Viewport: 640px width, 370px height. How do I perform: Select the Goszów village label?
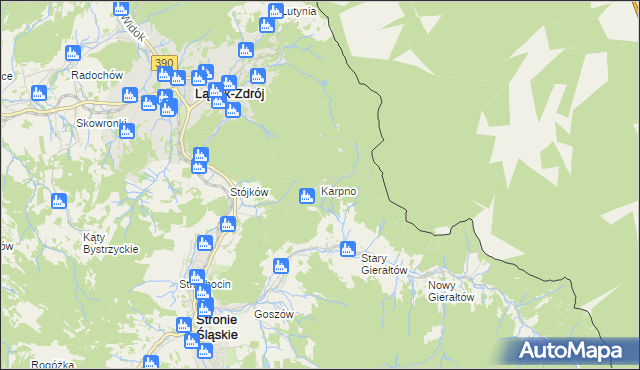[274, 314]
